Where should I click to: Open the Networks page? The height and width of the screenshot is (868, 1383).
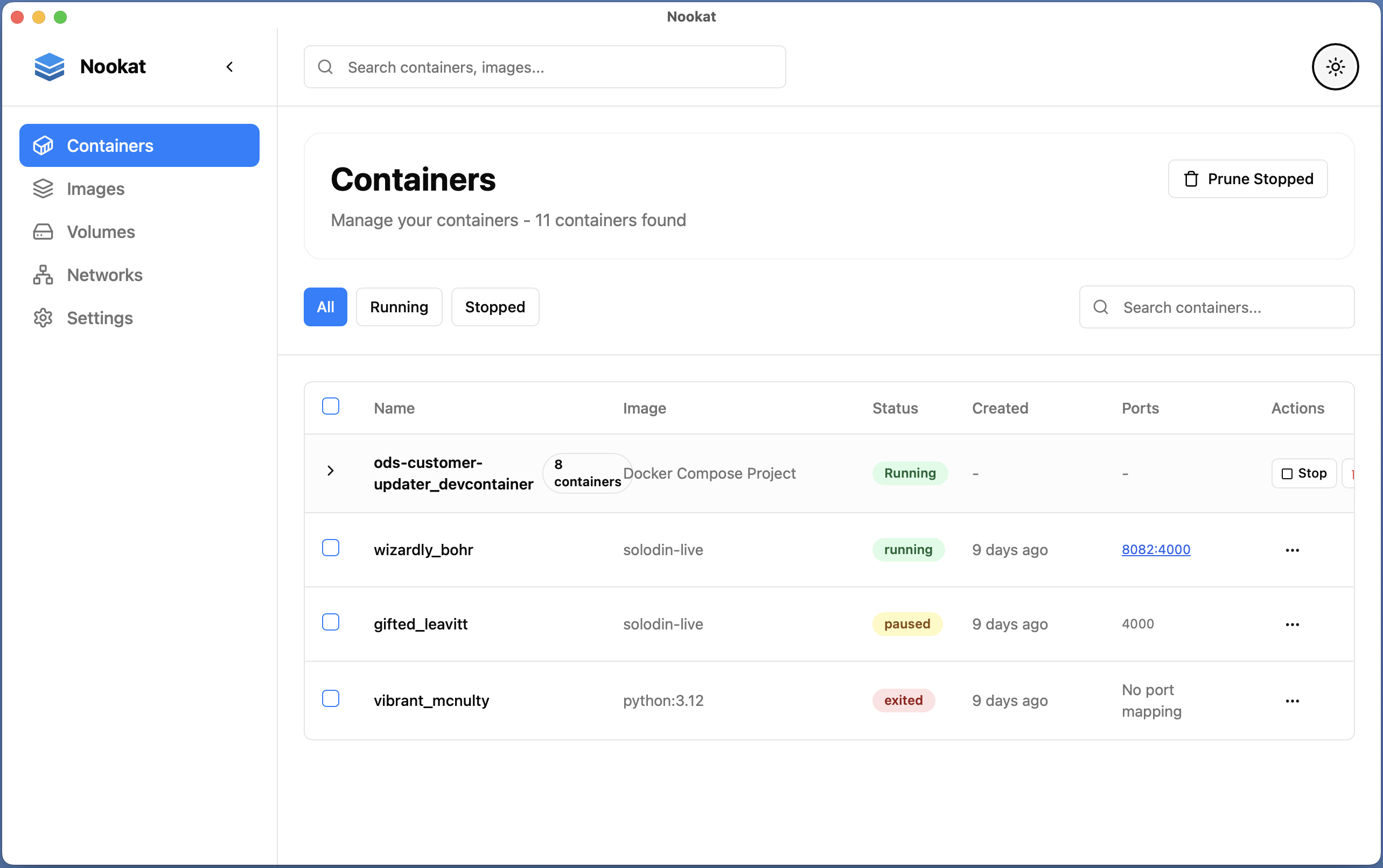[x=104, y=275]
